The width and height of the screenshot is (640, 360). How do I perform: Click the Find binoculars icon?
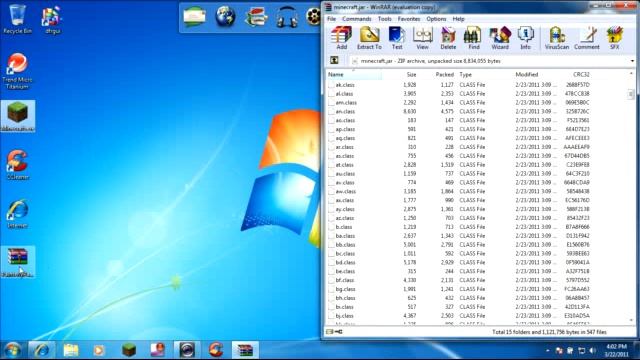pyautogui.click(x=473, y=38)
